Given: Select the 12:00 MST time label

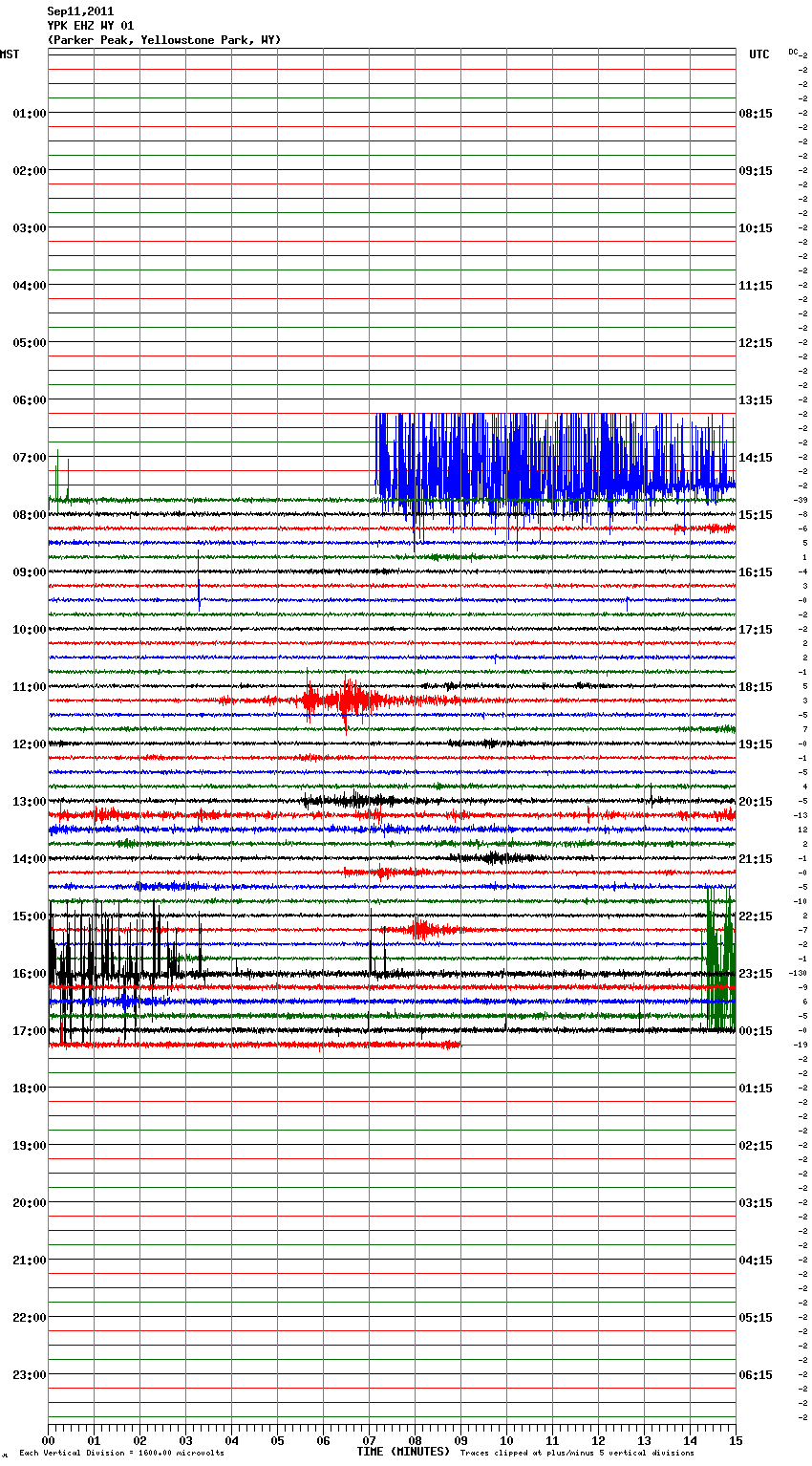Looking at the screenshot, I should click(29, 744).
